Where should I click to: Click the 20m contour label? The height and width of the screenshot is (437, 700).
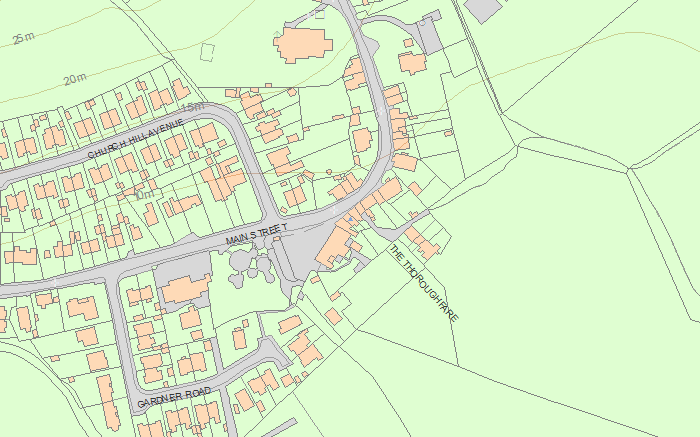coord(75,79)
